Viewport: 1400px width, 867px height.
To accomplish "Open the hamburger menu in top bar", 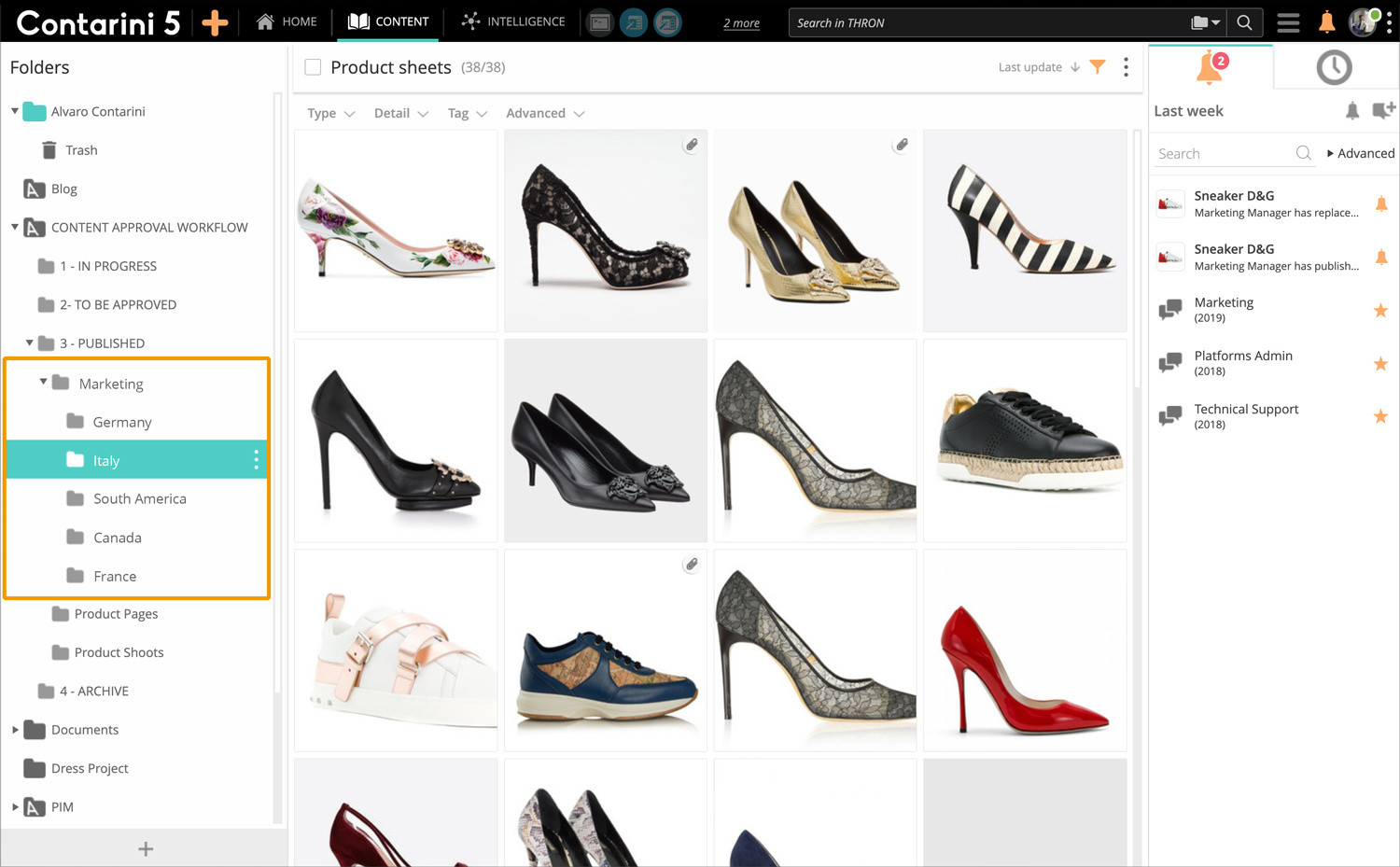I will (1288, 22).
